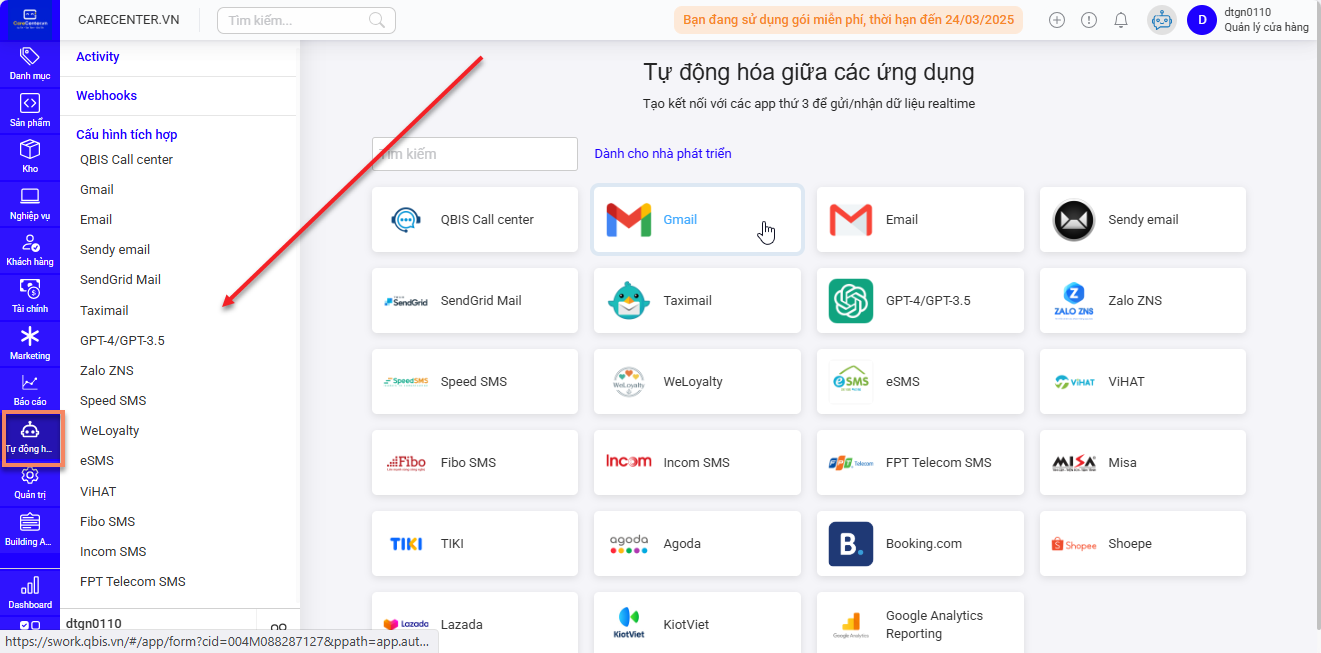The image size is (1321, 653).
Task: Click the CareCenter logo at top left
Action: 30,20
